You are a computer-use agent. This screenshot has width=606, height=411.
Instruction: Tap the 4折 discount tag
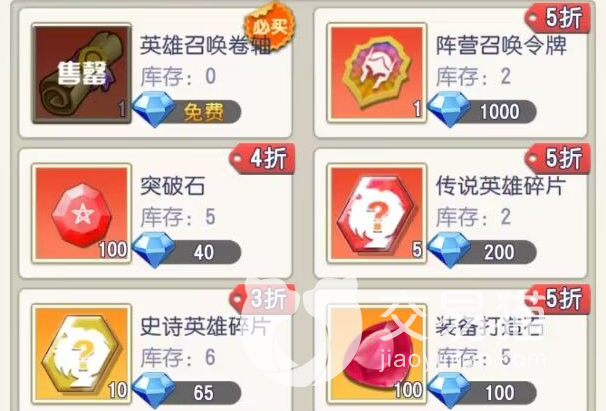point(262,159)
